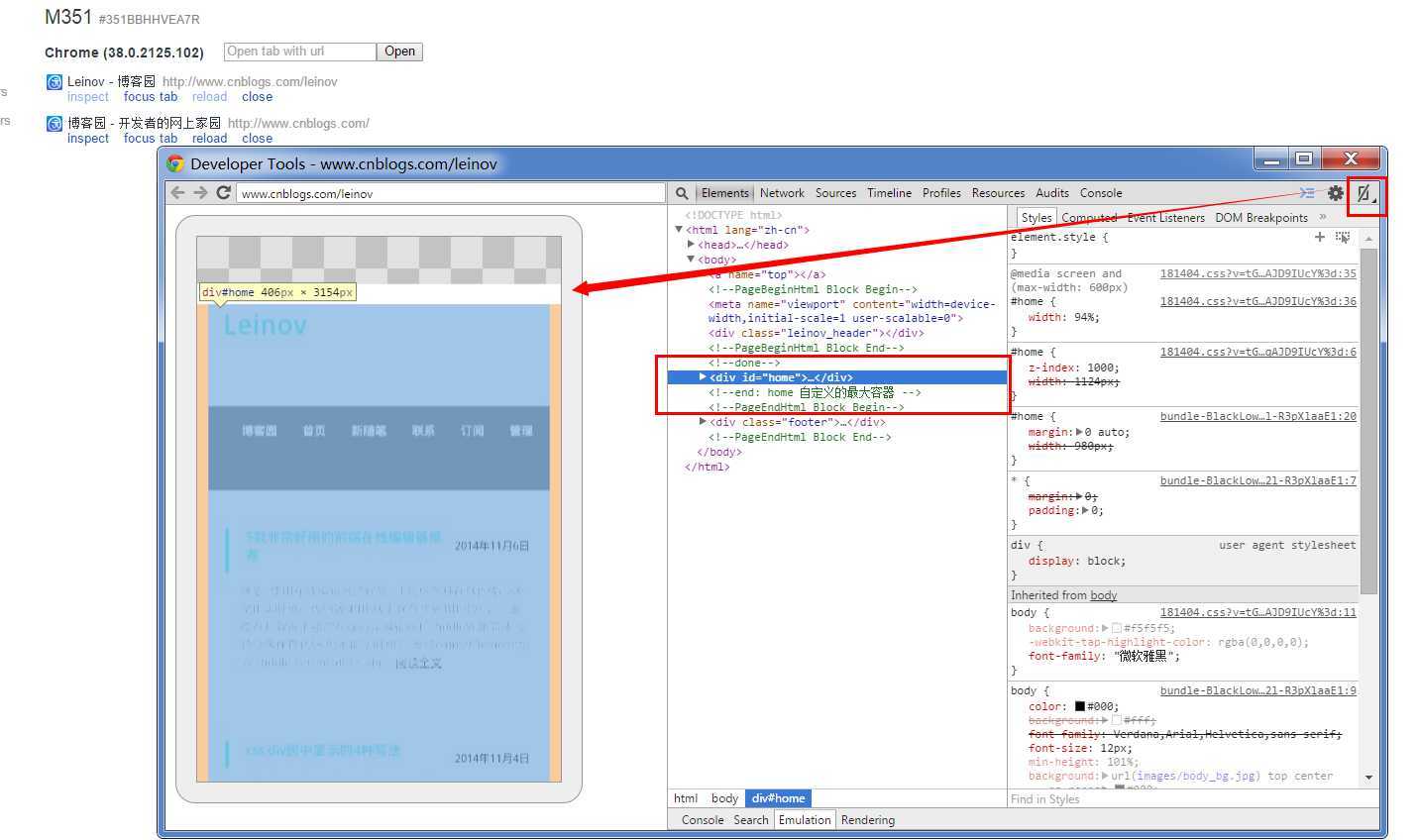Expand background url(images/body_bg.jpg) shorthand

(1105, 776)
